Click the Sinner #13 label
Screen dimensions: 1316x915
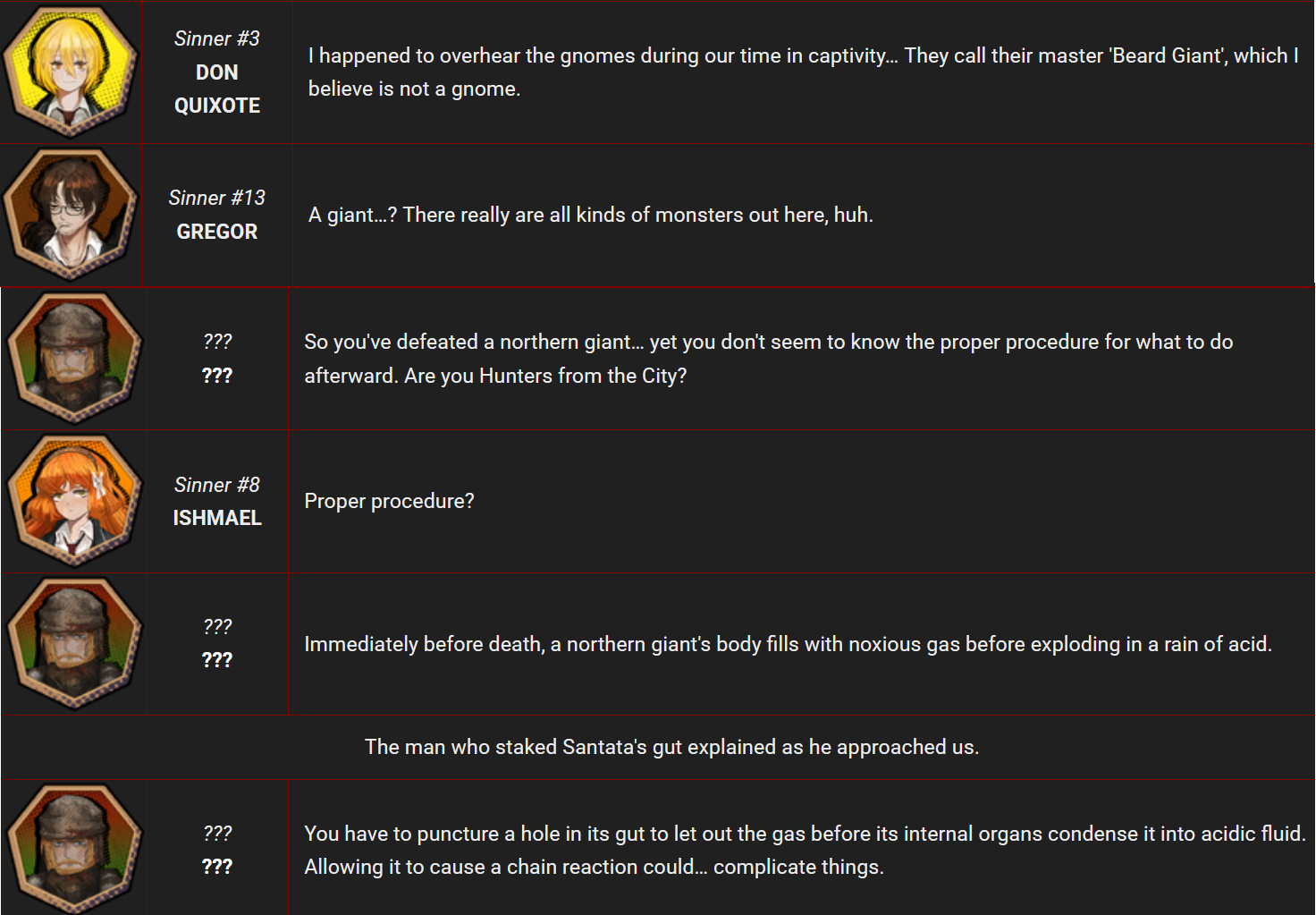click(217, 198)
